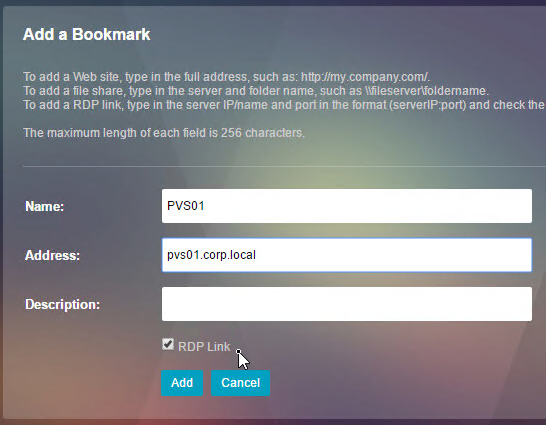Focus the Address input field

(347, 255)
